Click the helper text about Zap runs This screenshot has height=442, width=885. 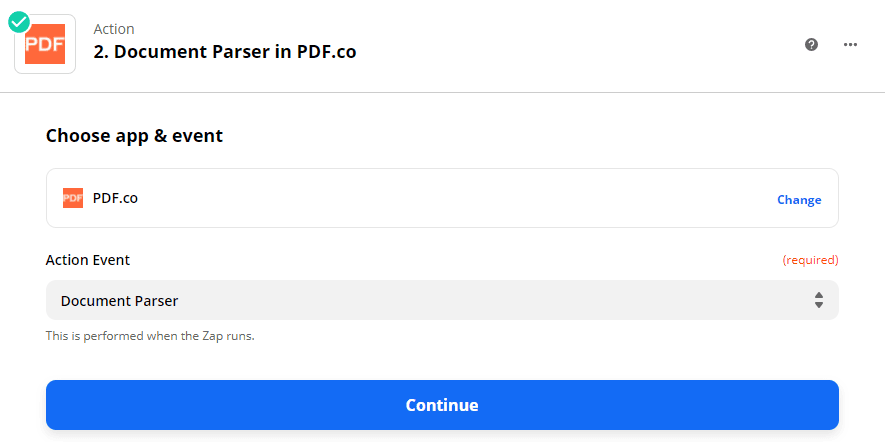point(150,336)
